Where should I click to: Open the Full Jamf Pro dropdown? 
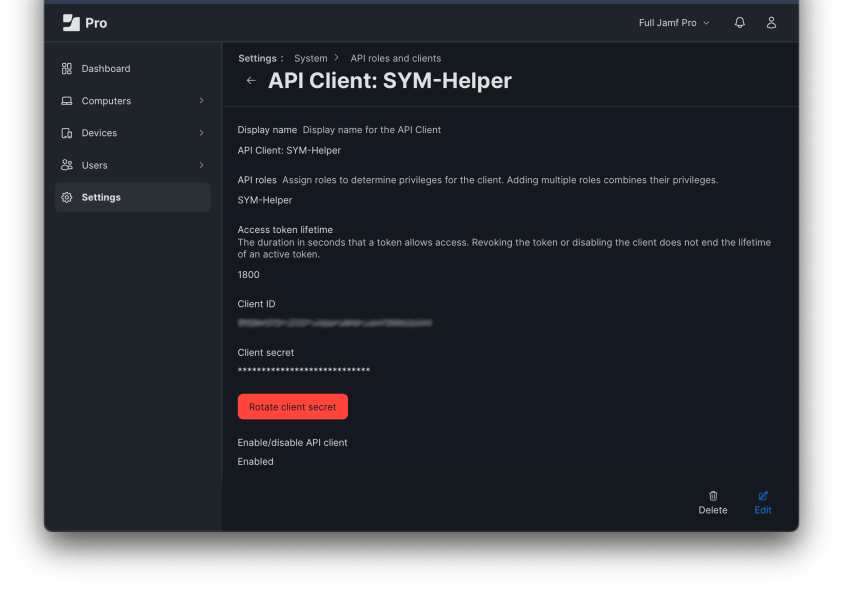[674, 23]
